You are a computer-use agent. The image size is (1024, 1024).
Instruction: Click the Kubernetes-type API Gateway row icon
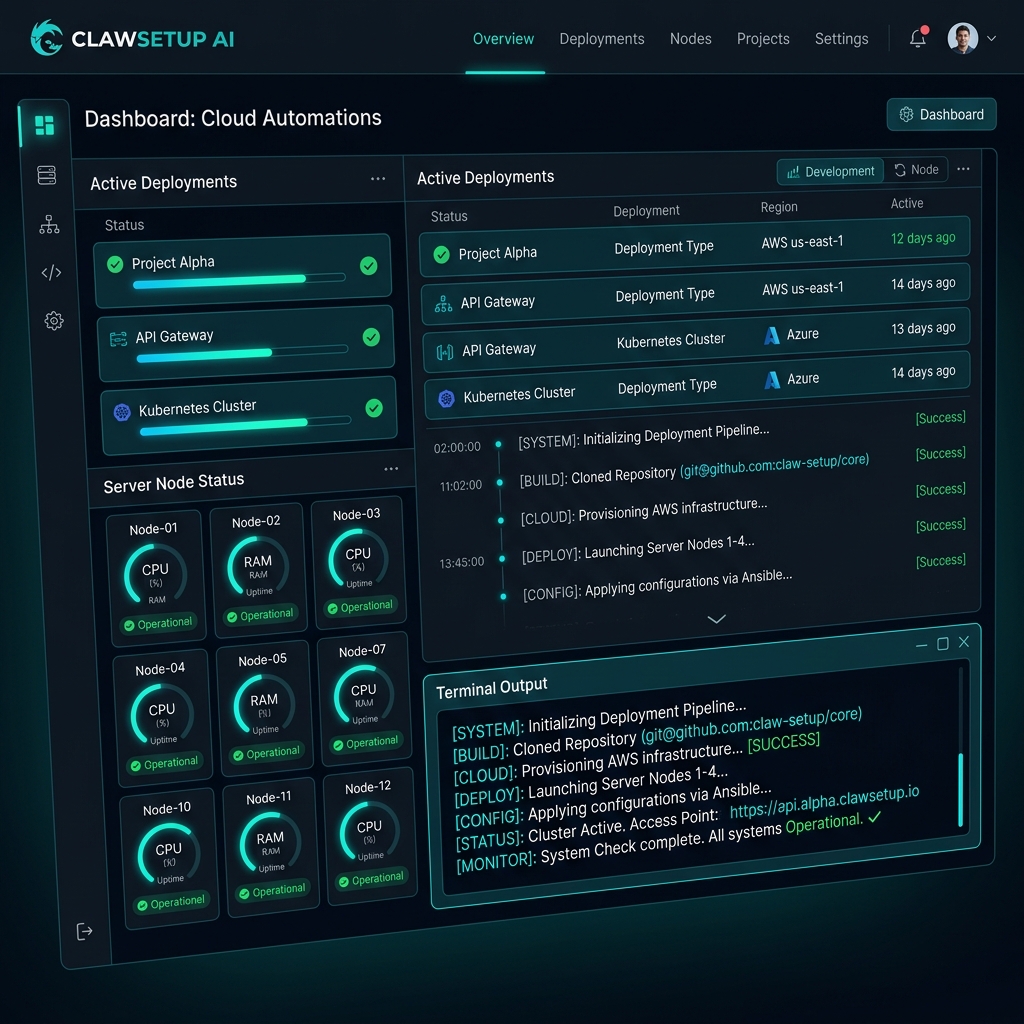(445, 353)
